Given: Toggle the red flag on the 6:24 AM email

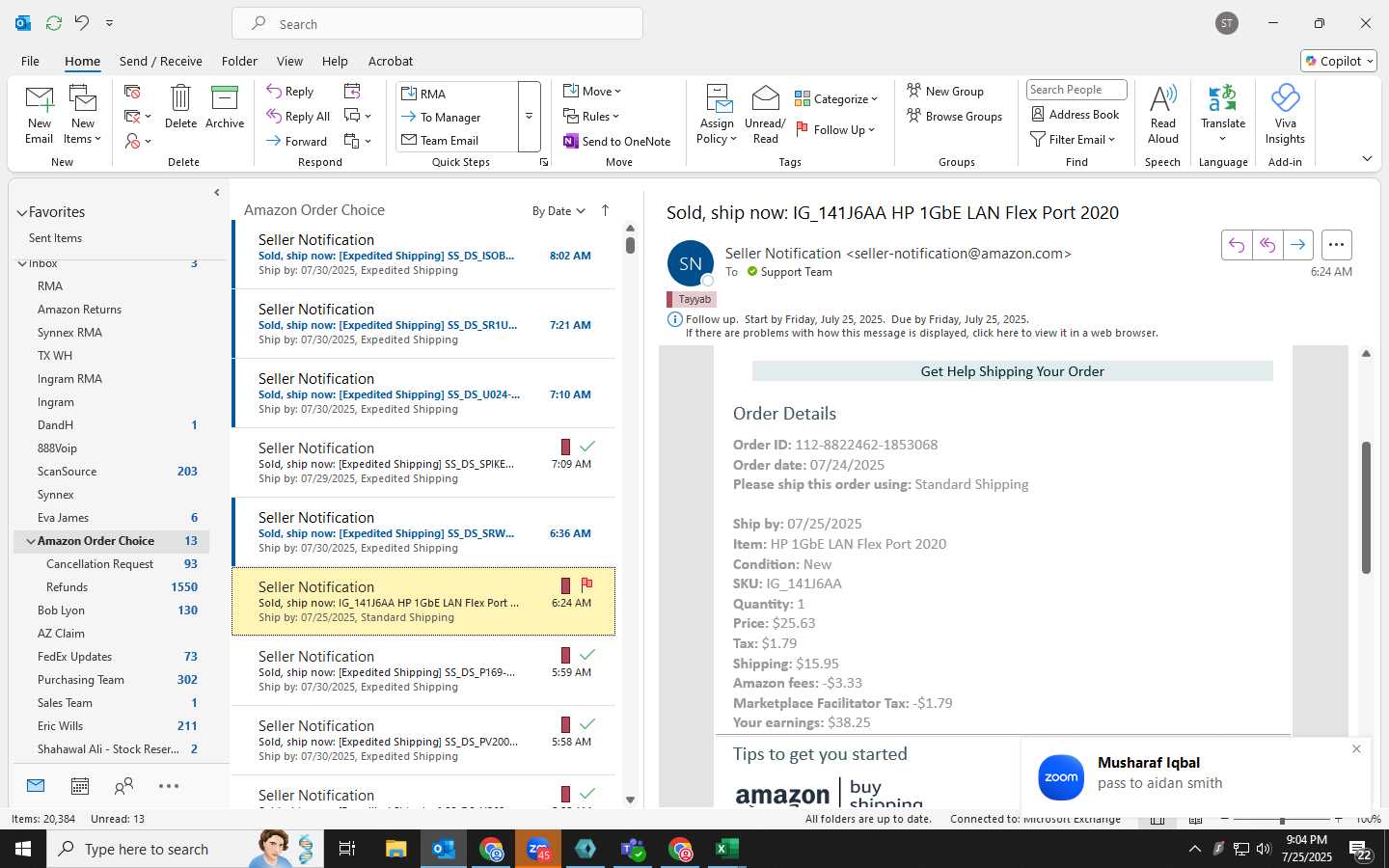Looking at the screenshot, I should (x=586, y=584).
